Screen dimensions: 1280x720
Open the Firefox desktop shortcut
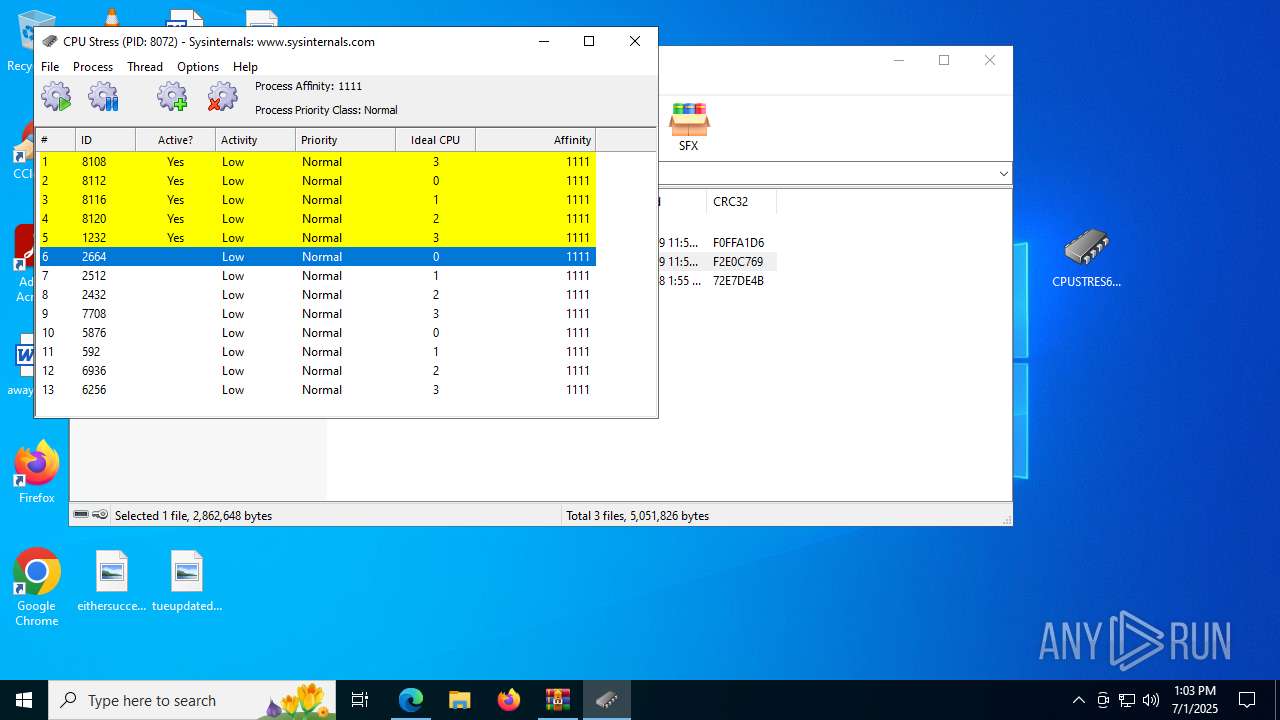[x=37, y=472]
